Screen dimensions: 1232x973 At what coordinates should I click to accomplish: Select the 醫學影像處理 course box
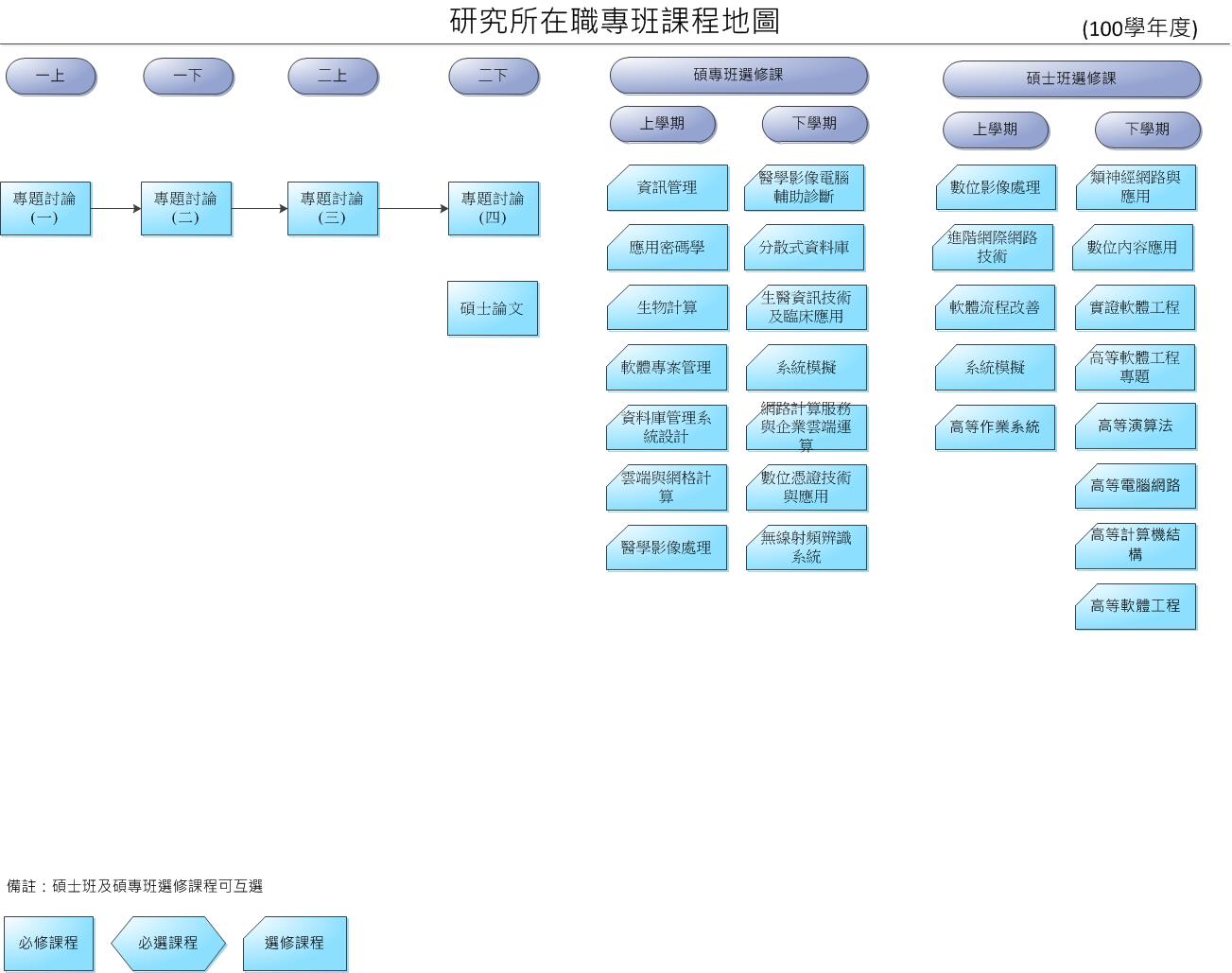667,547
